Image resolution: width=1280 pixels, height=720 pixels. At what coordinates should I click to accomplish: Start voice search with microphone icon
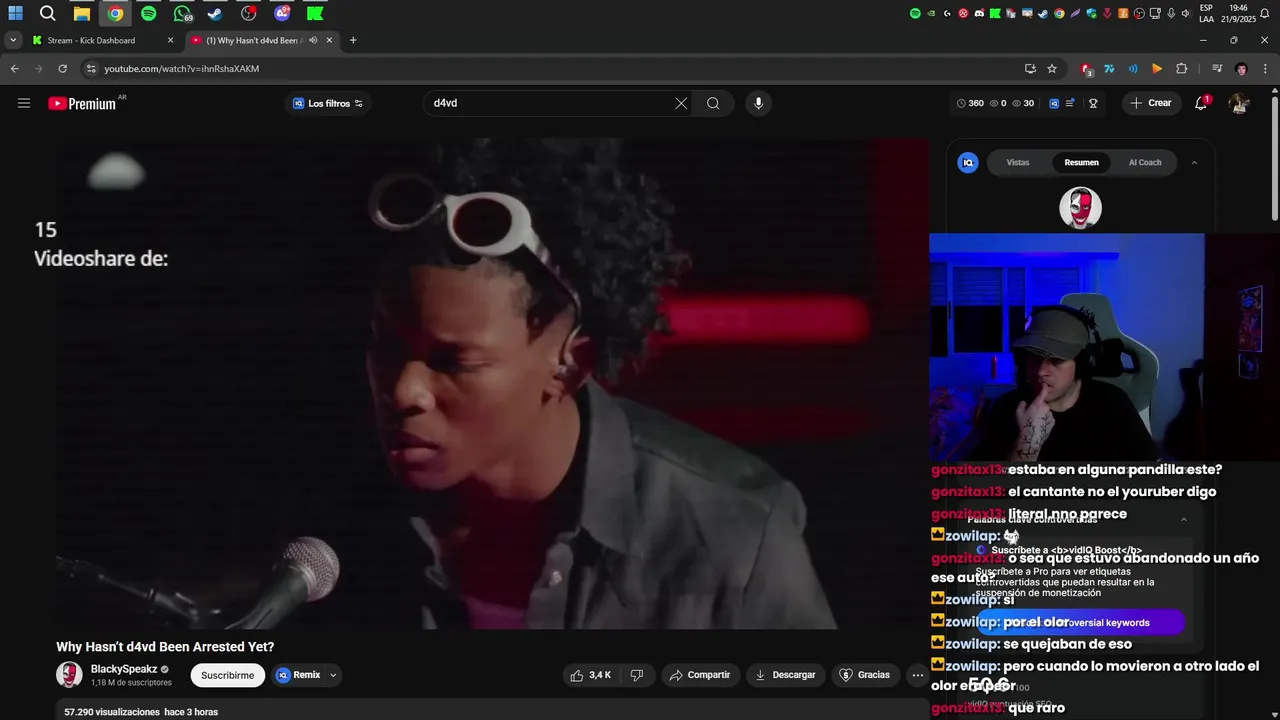[x=758, y=103]
